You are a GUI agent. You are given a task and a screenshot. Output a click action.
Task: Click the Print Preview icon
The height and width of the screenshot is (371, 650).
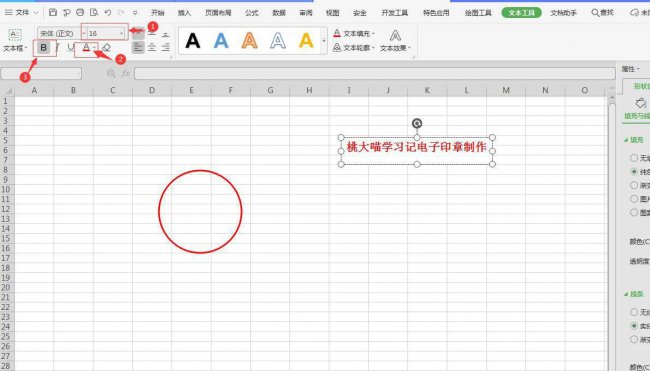click(x=94, y=12)
